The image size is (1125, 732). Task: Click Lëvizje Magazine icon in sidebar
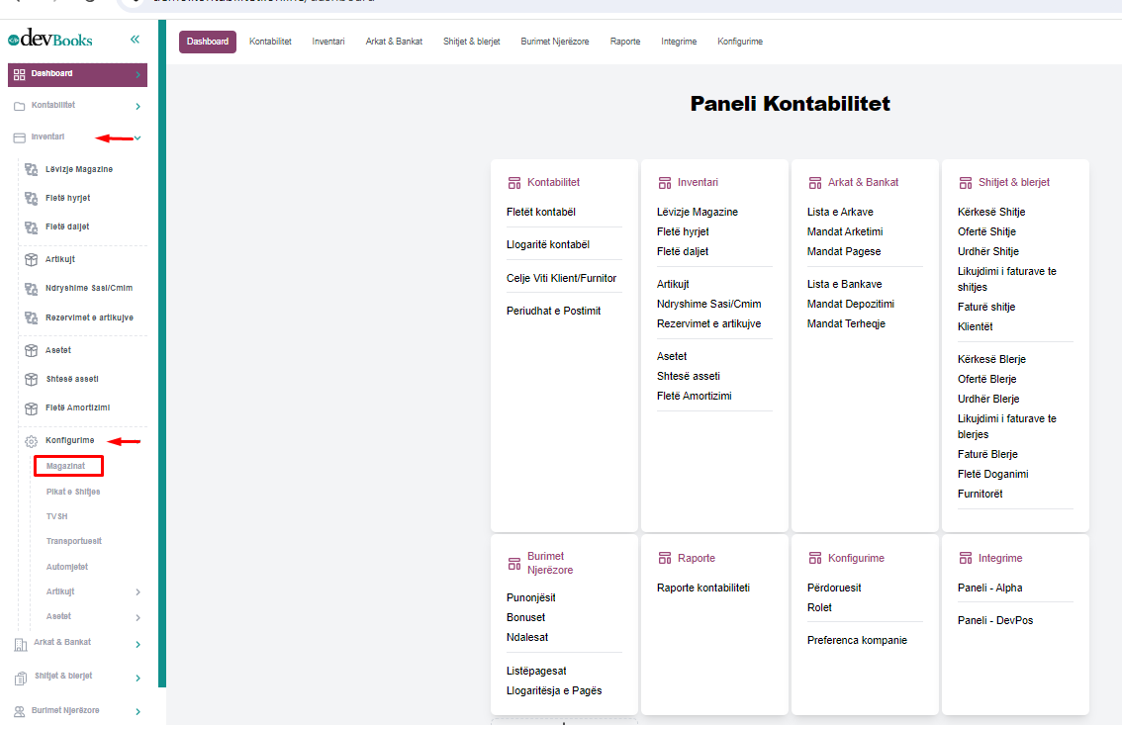[31, 170]
